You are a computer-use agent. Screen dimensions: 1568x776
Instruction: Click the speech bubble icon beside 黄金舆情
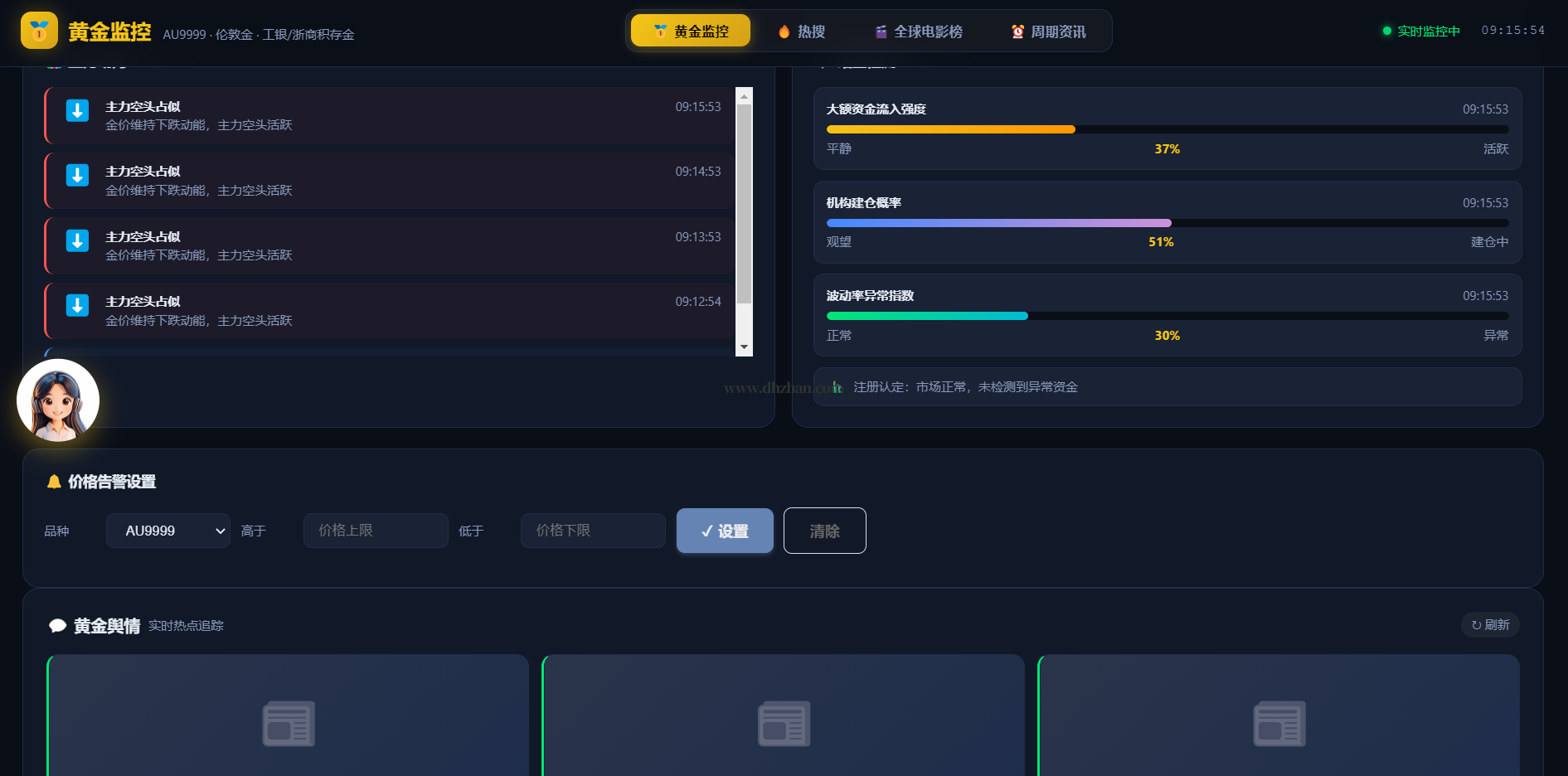click(x=57, y=626)
